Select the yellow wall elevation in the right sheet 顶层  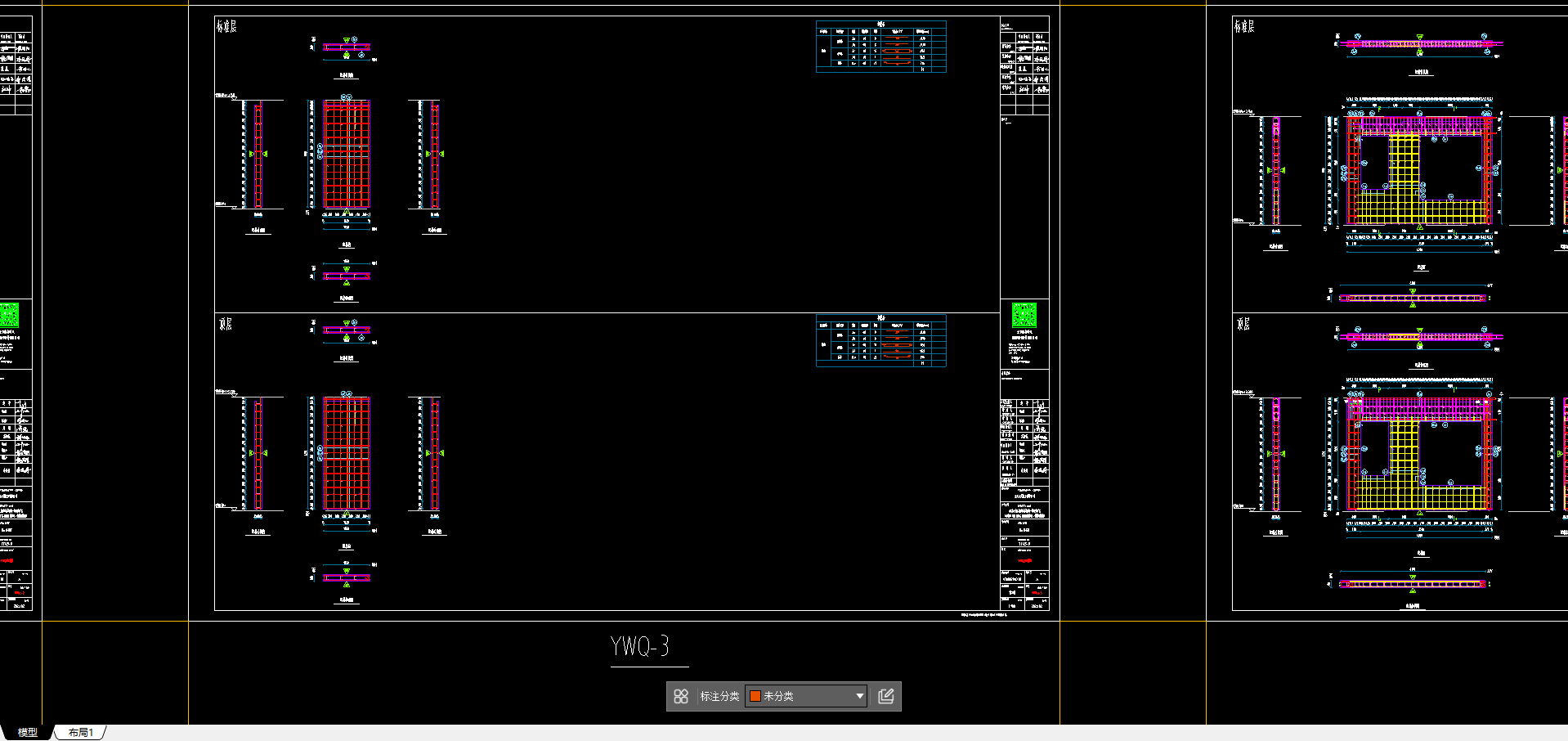pyautogui.click(x=1419, y=454)
